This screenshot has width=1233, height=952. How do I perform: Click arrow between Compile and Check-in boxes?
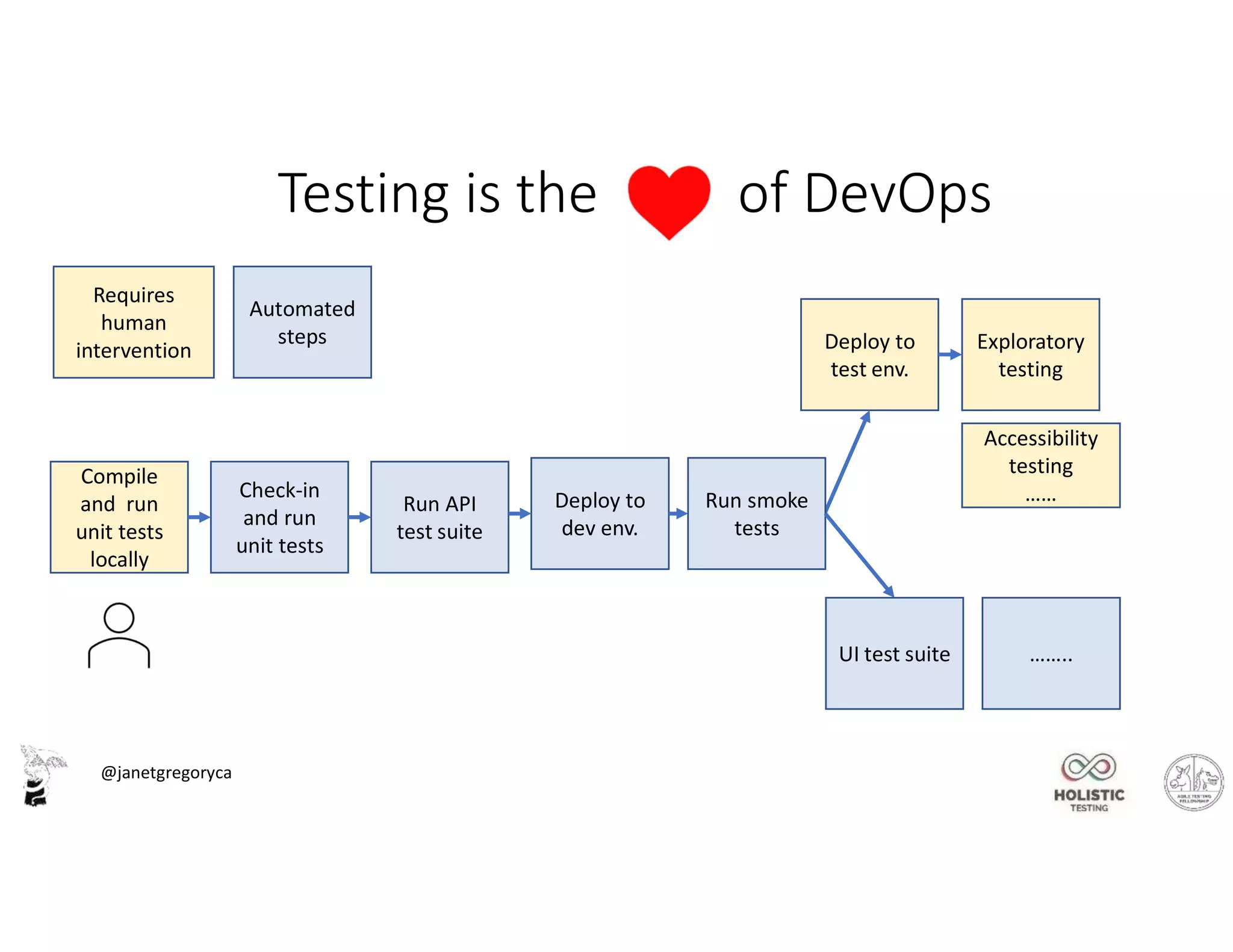(x=199, y=517)
